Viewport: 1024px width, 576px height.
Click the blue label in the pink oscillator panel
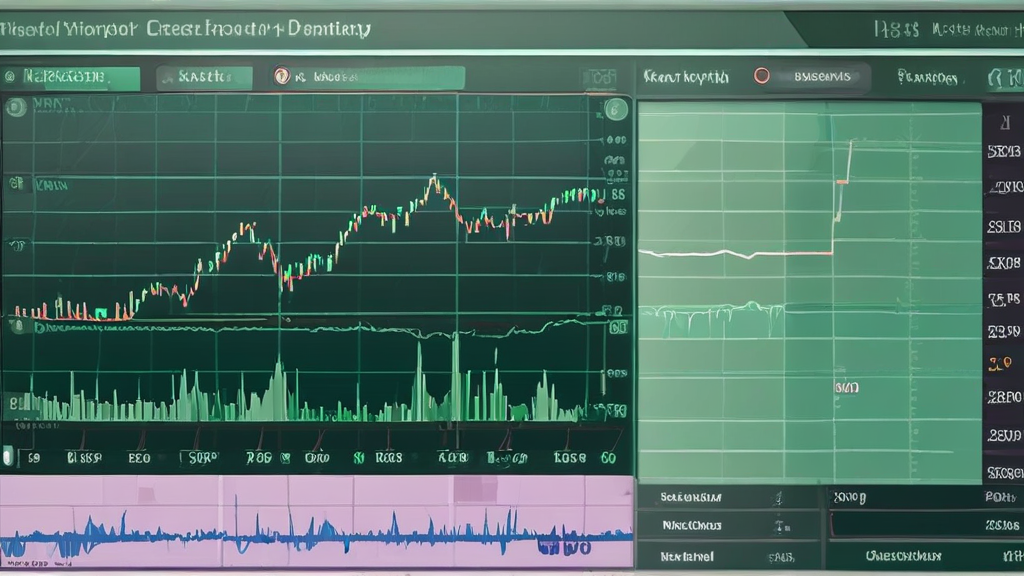[565, 547]
